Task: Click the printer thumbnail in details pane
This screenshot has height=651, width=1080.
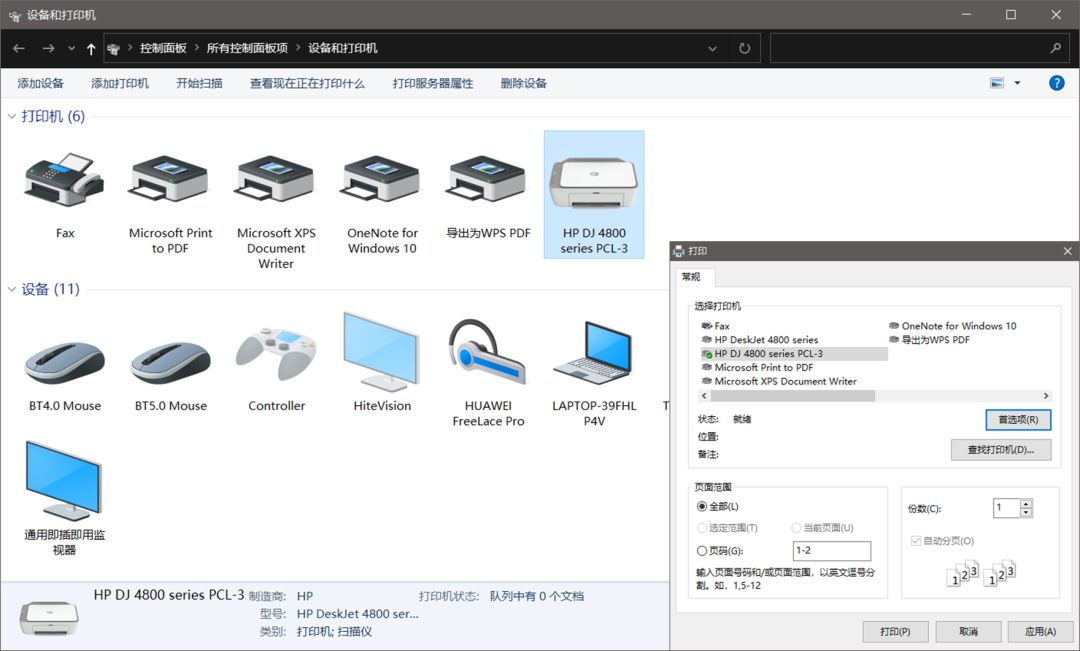Action: [49, 618]
